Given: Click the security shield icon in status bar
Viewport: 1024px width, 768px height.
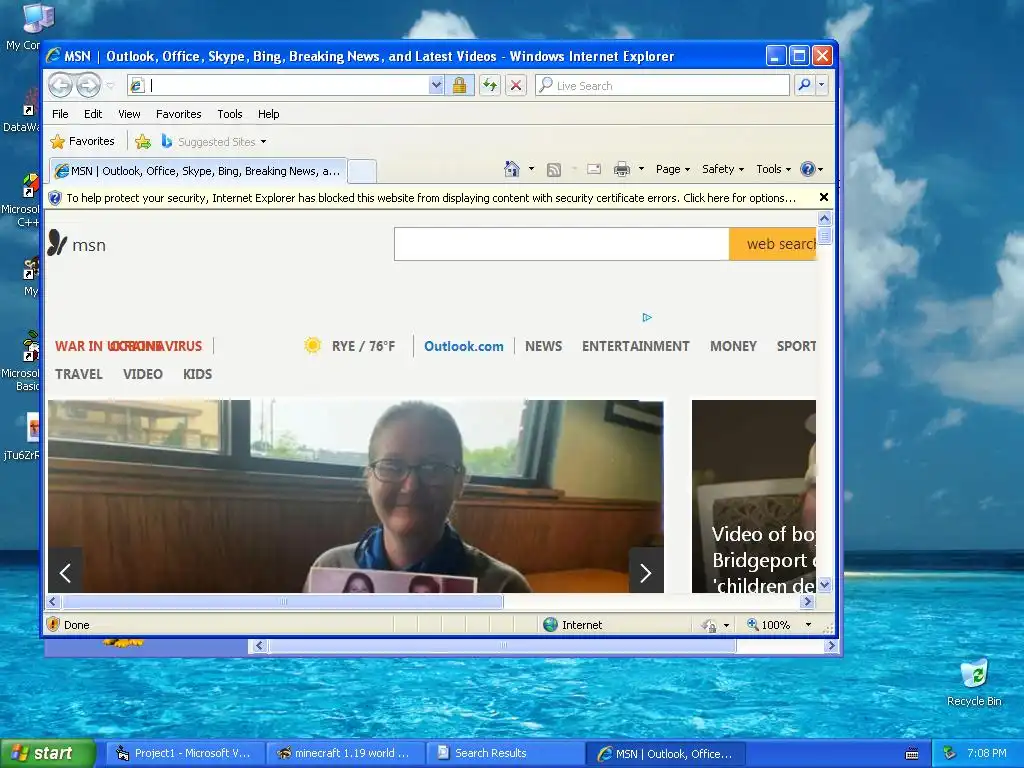Looking at the screenshot, I should (54, 624).
